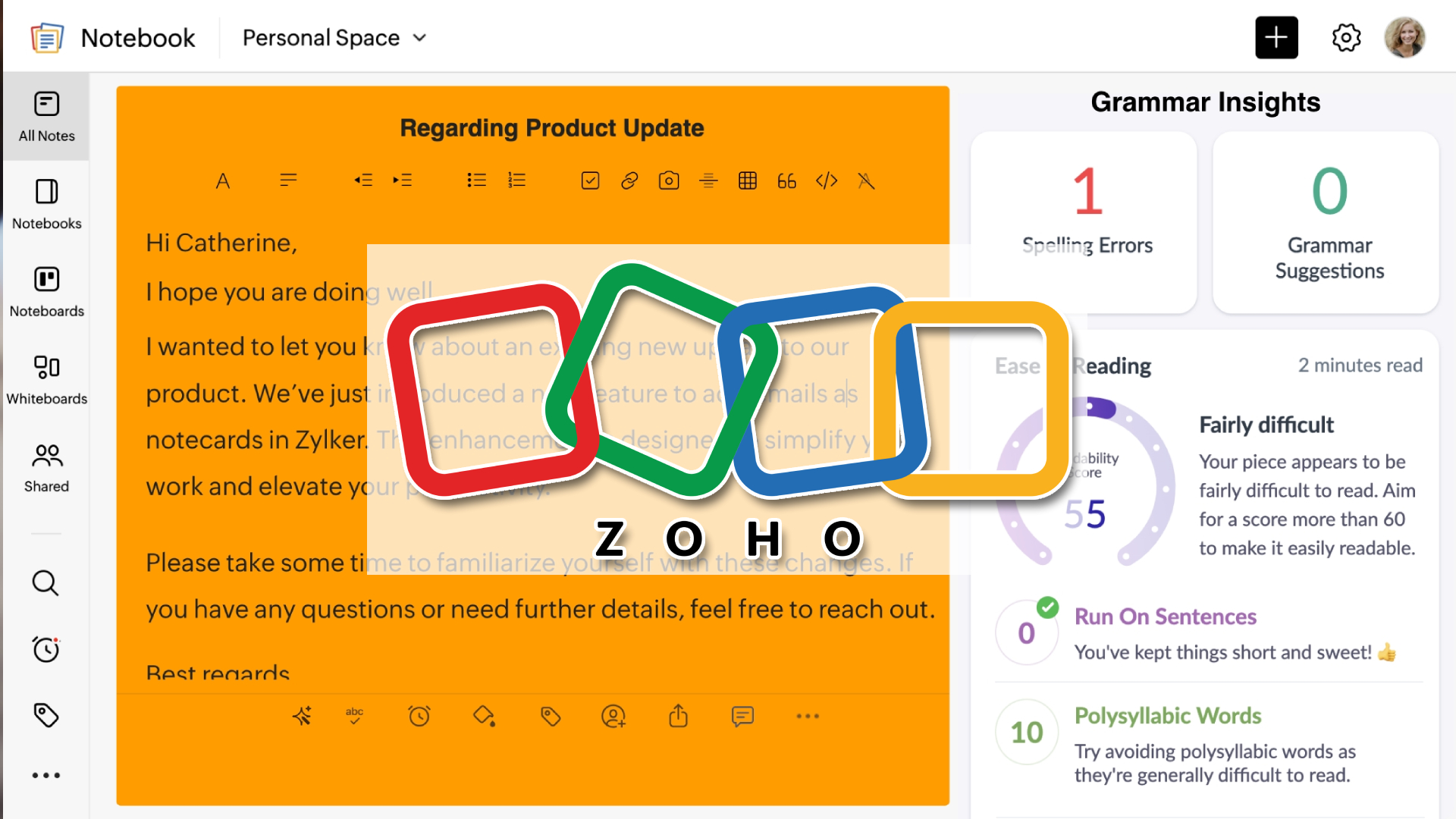
Task: Insert a checklist into the note
Action: pyautogui.click(x=590, y=180)
